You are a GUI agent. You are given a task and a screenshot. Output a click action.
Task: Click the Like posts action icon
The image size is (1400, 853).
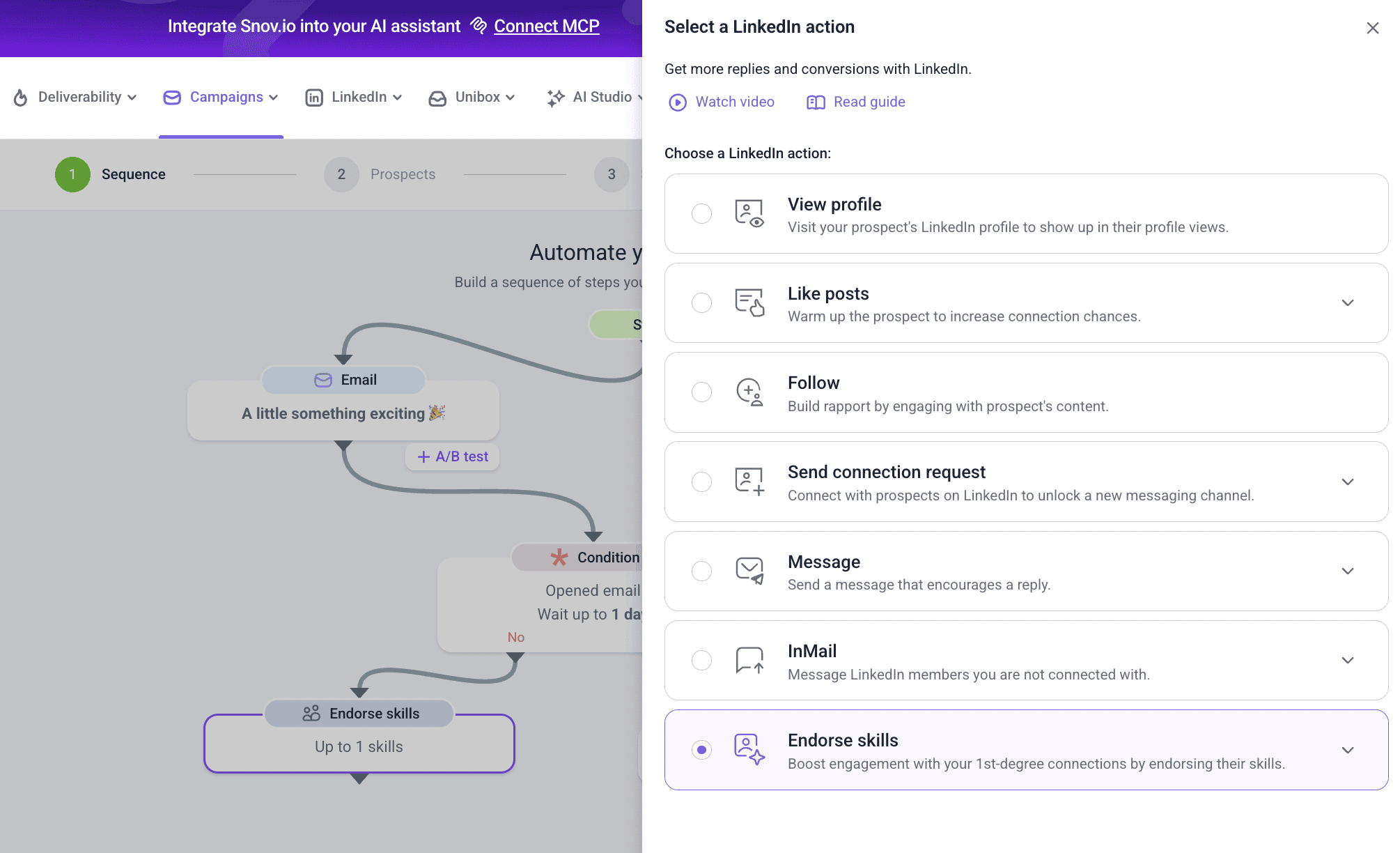coord(749,302)
